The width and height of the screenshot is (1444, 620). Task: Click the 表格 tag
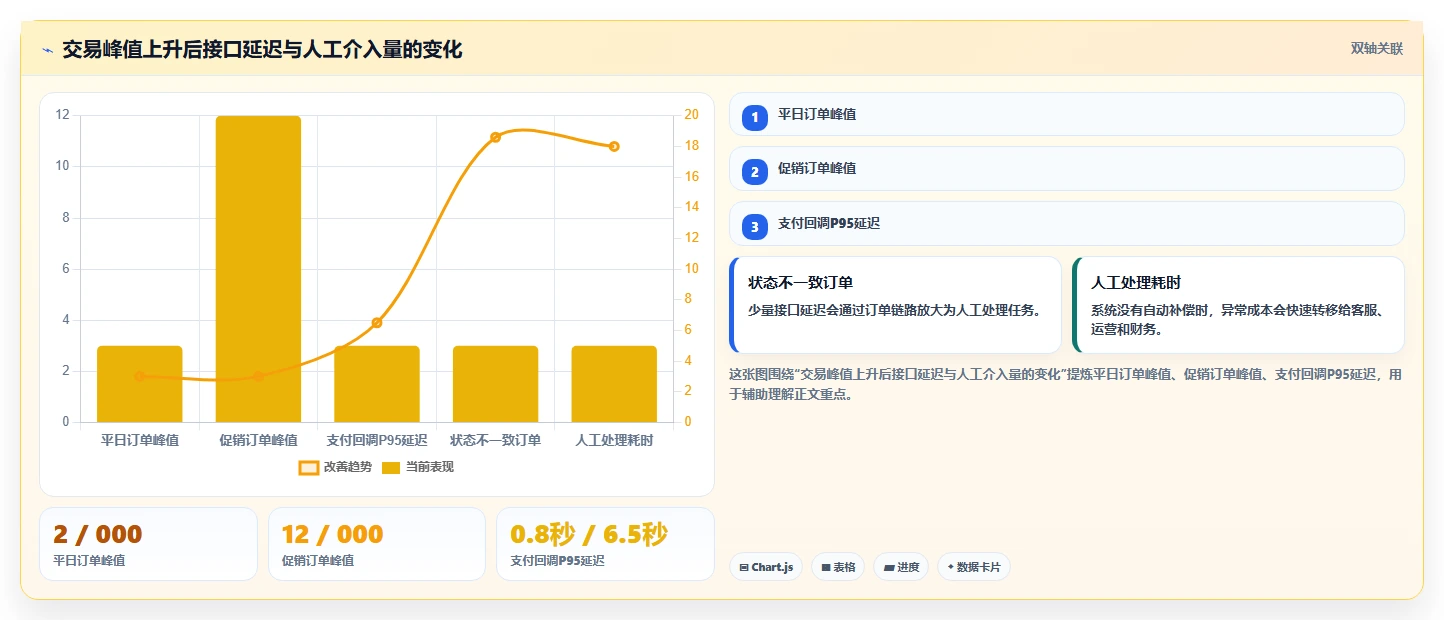837,567
